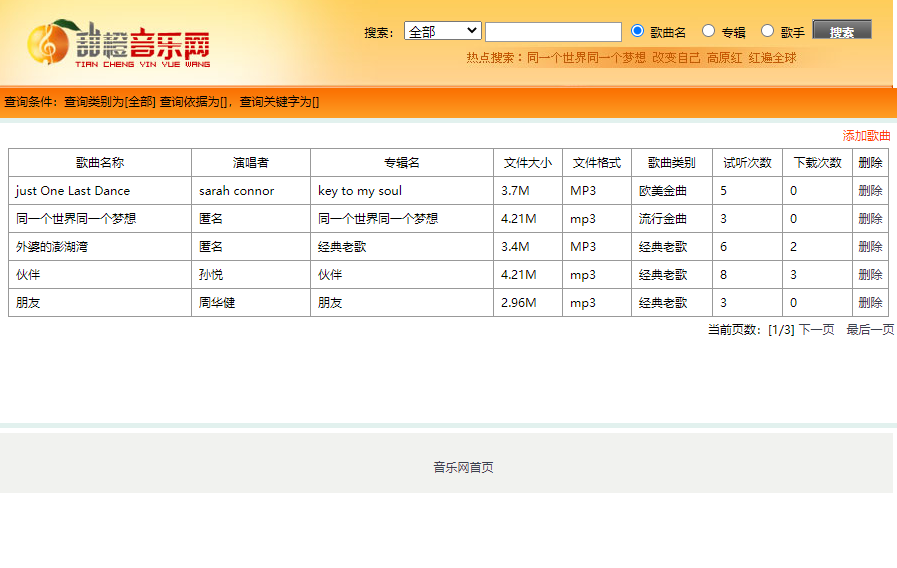This screenshot has width=897, height=568.
Task: Open hot search 红遍全球
Action: 772,58
